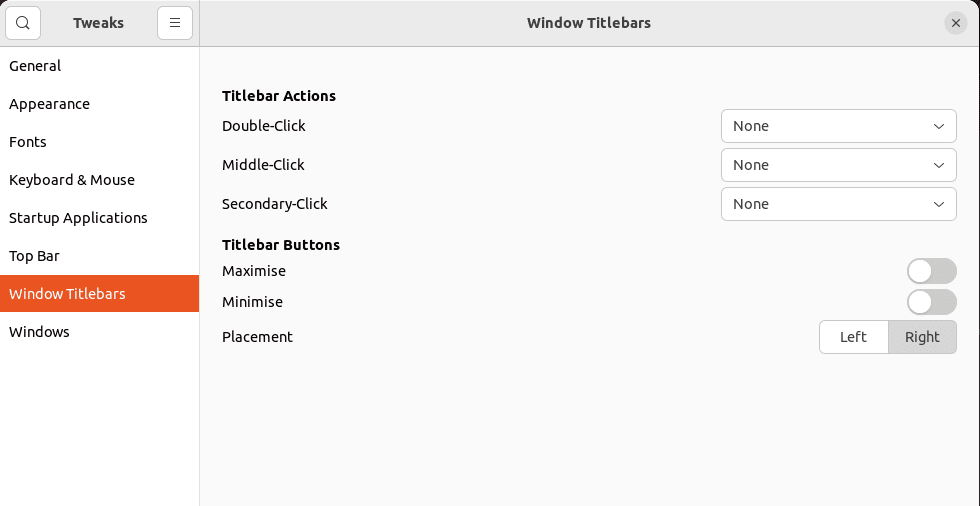980x506 pixels.
Task: Select Fonts in the sidebar
Action: click(28, 142)
